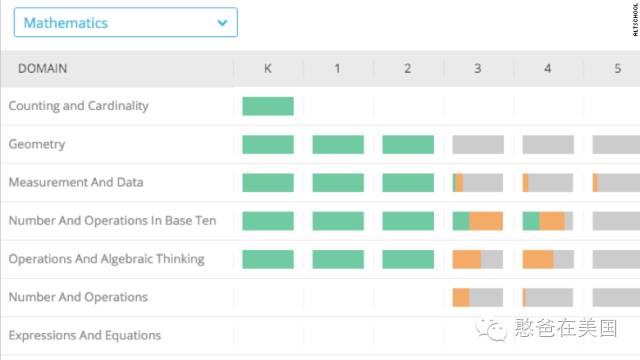Click Number And Operations grade 3 progress bar
Image resolution: width=640 pixels, height=360 pixels.
coord(478,298)
